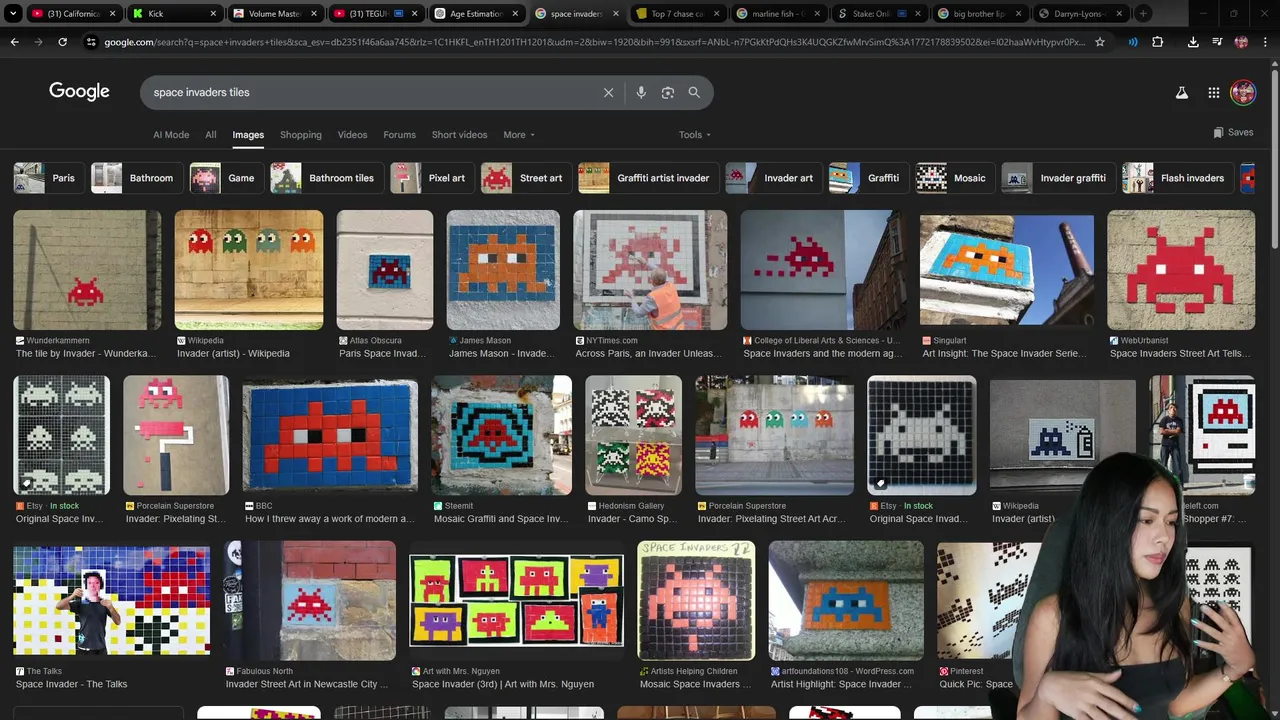Image resolution: width=1280 pixels, height=720 pixels.
Task: Submit search with magnifying glass icon
Action: click(x=694, y=92)
